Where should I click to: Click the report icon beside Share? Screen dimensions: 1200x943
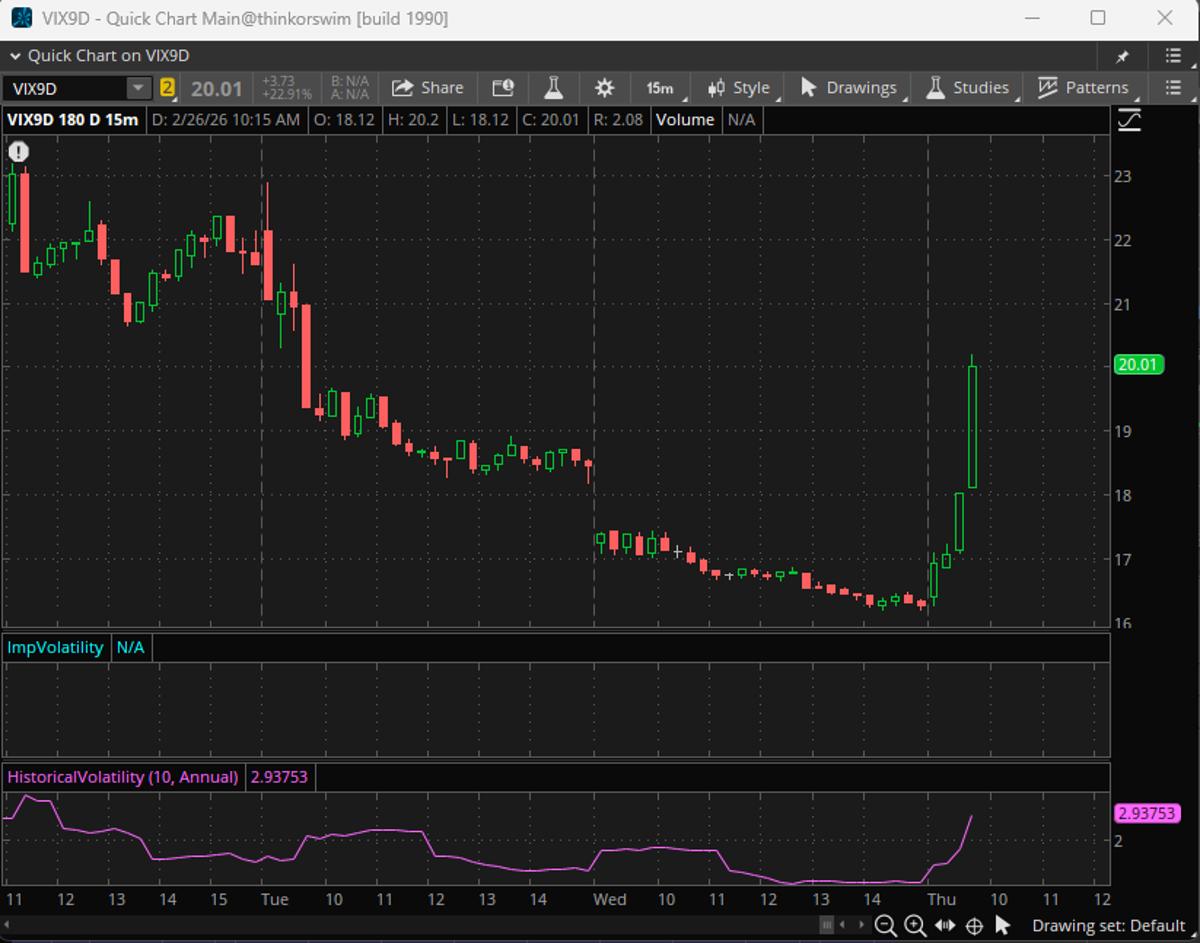pyautogui.click(x=502, y=88)
